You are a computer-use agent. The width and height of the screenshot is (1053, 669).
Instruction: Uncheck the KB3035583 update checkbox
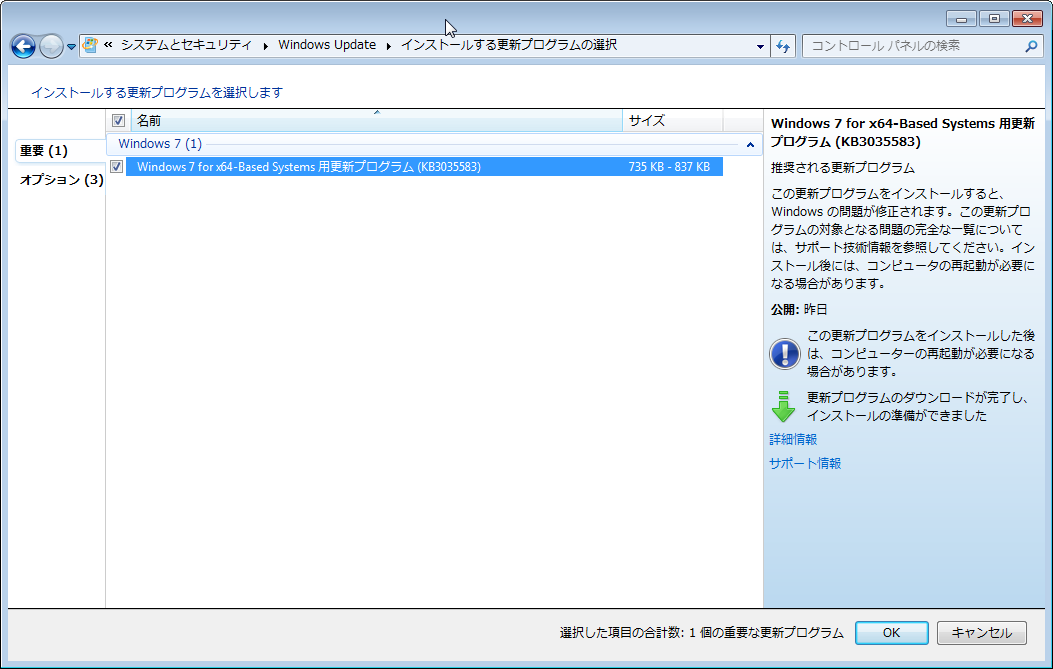(117, 167)
